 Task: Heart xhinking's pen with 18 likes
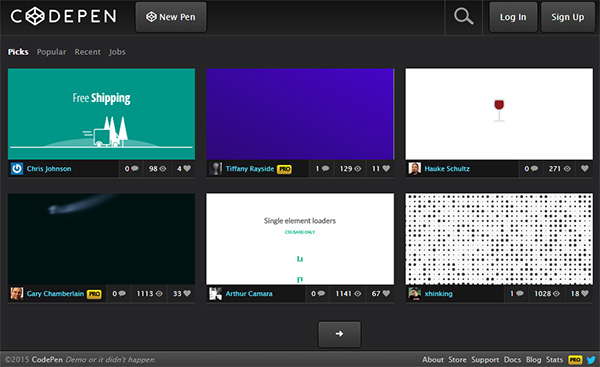(585, 293)
